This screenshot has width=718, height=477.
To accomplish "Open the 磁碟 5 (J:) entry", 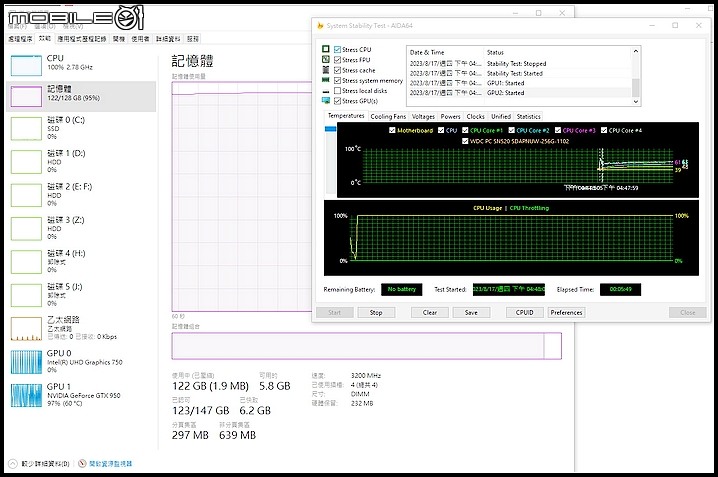I will coord(82,295).
